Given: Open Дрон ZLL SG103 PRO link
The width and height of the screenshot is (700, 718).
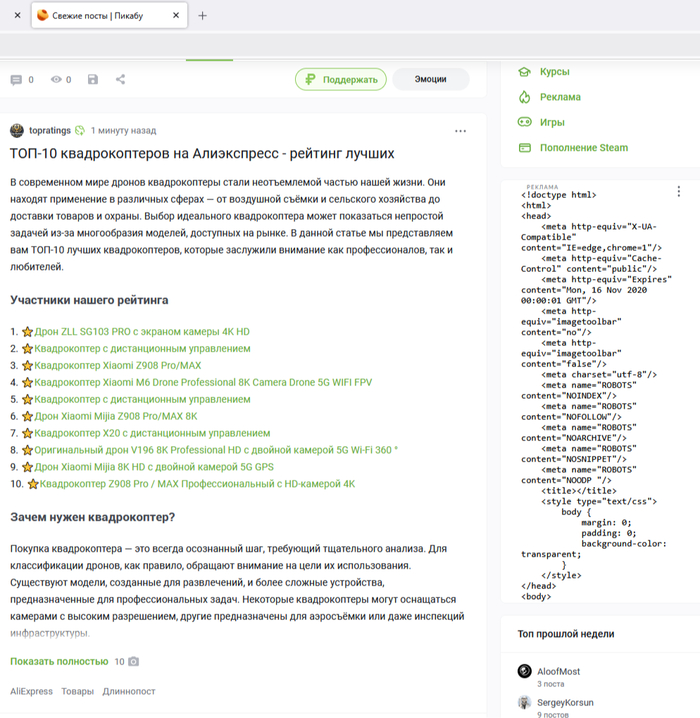Looking at the screenshot, I should [x=142, y=332].
